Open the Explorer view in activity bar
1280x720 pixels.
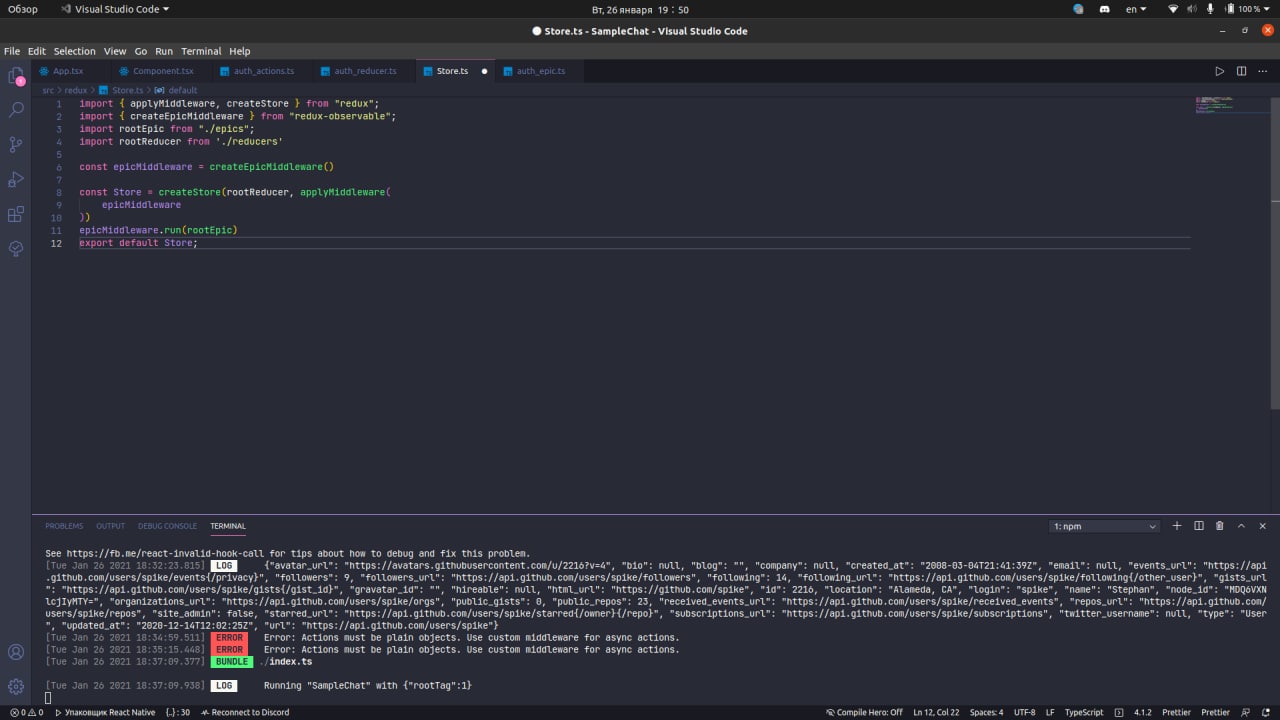point(16,76)
